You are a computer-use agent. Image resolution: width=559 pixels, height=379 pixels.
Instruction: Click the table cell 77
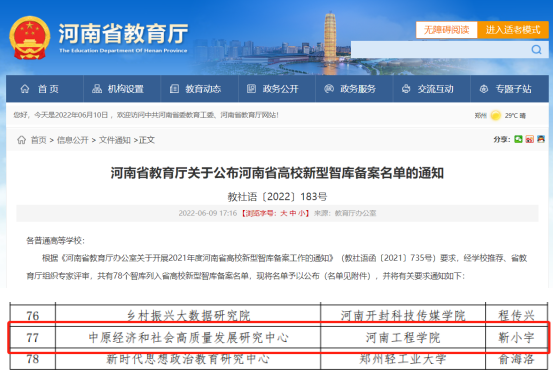click(x=32, y=337)
